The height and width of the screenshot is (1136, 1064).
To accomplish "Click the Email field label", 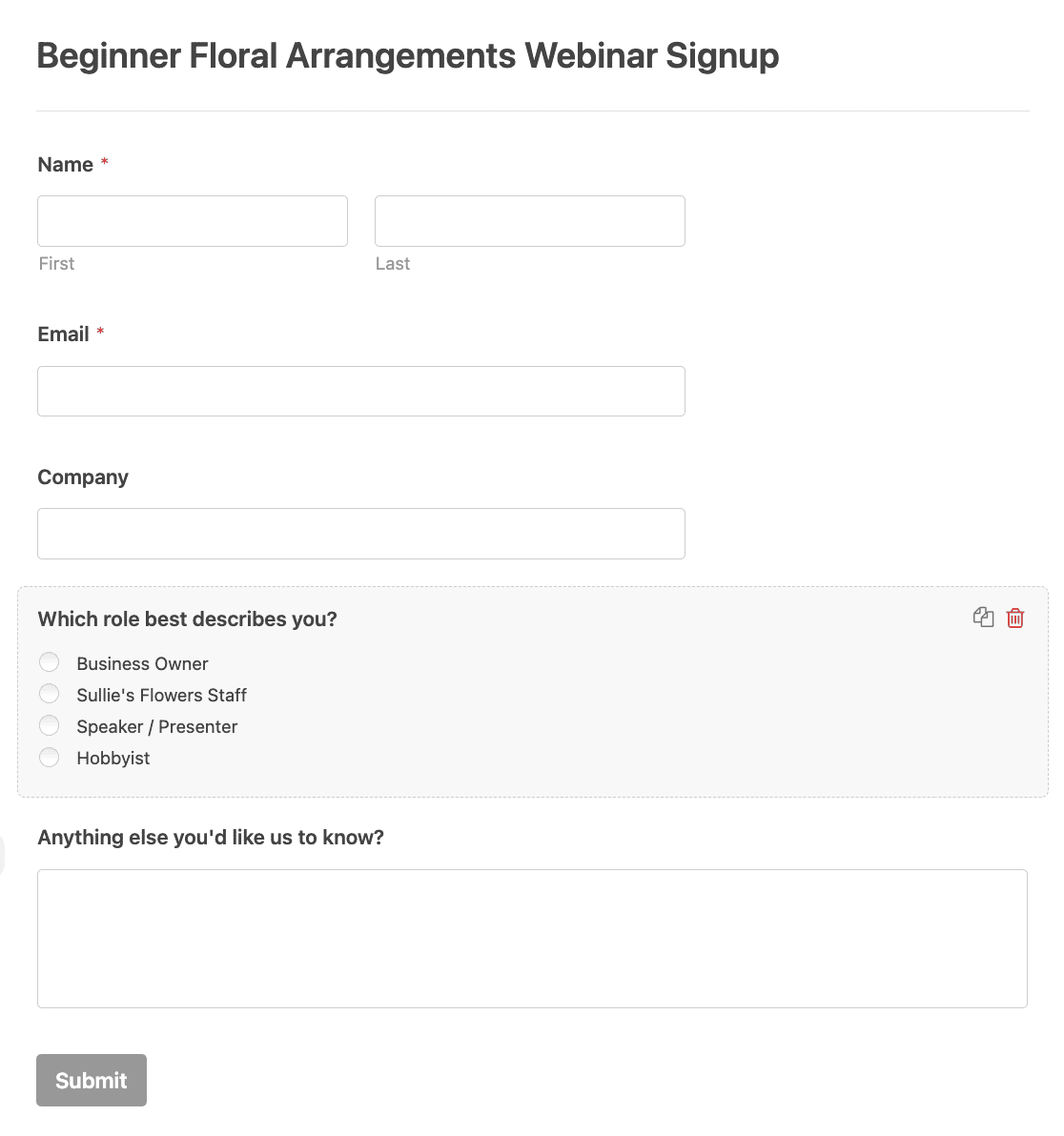I will [x=63, y=334].
